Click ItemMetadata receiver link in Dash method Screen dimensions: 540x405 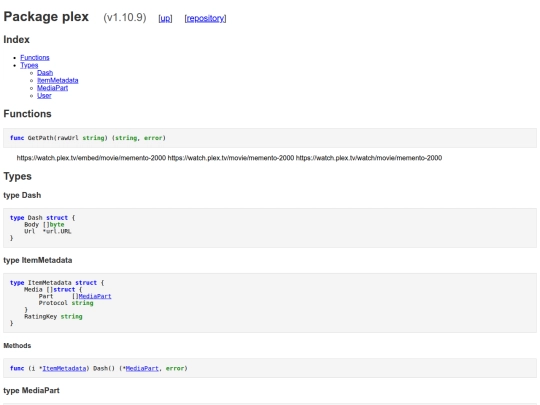click(x=64, y=368)
